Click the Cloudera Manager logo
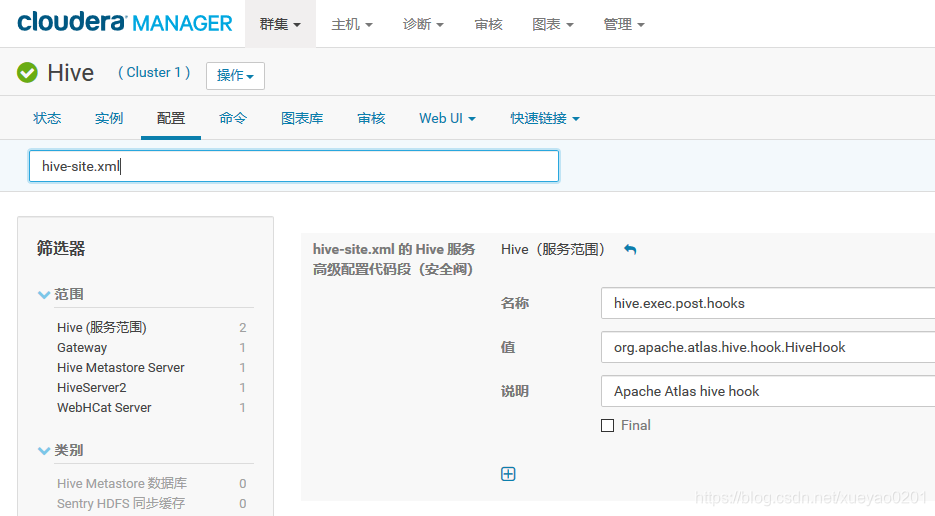Image resolution: width=935 pixels, height=516 pixels. (125, 23)
